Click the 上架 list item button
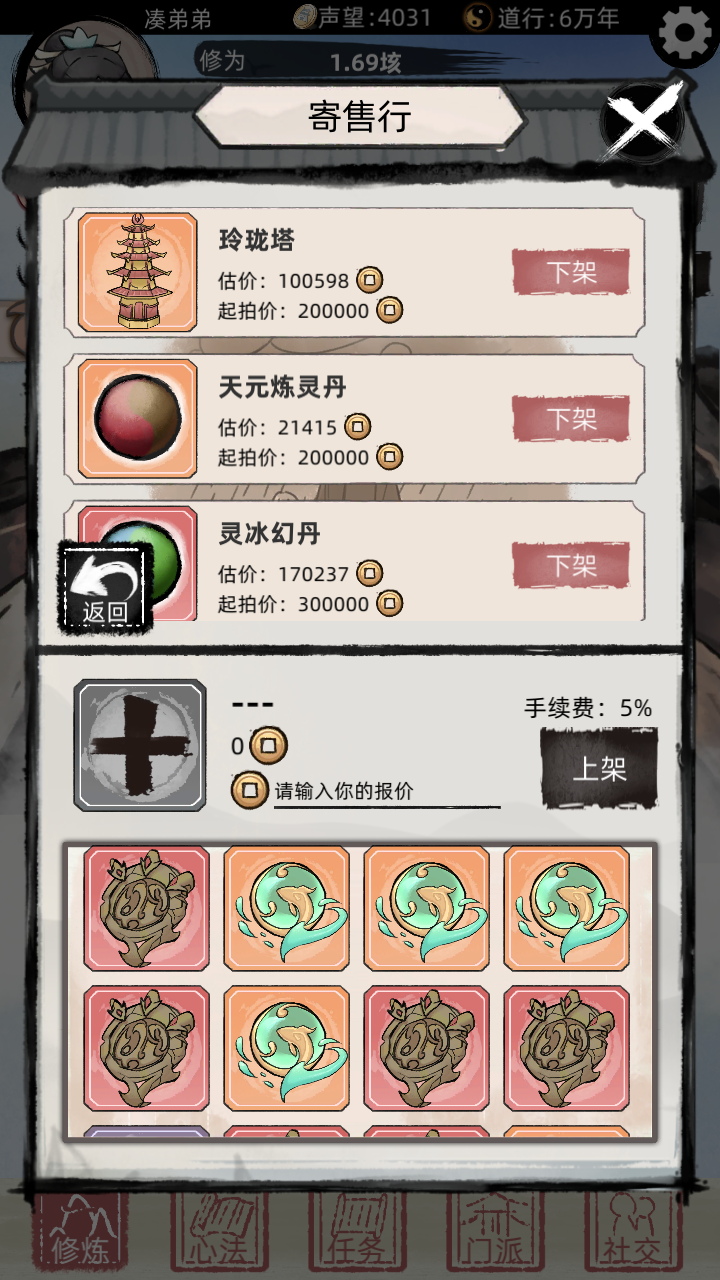 click(x=599, y=768)
